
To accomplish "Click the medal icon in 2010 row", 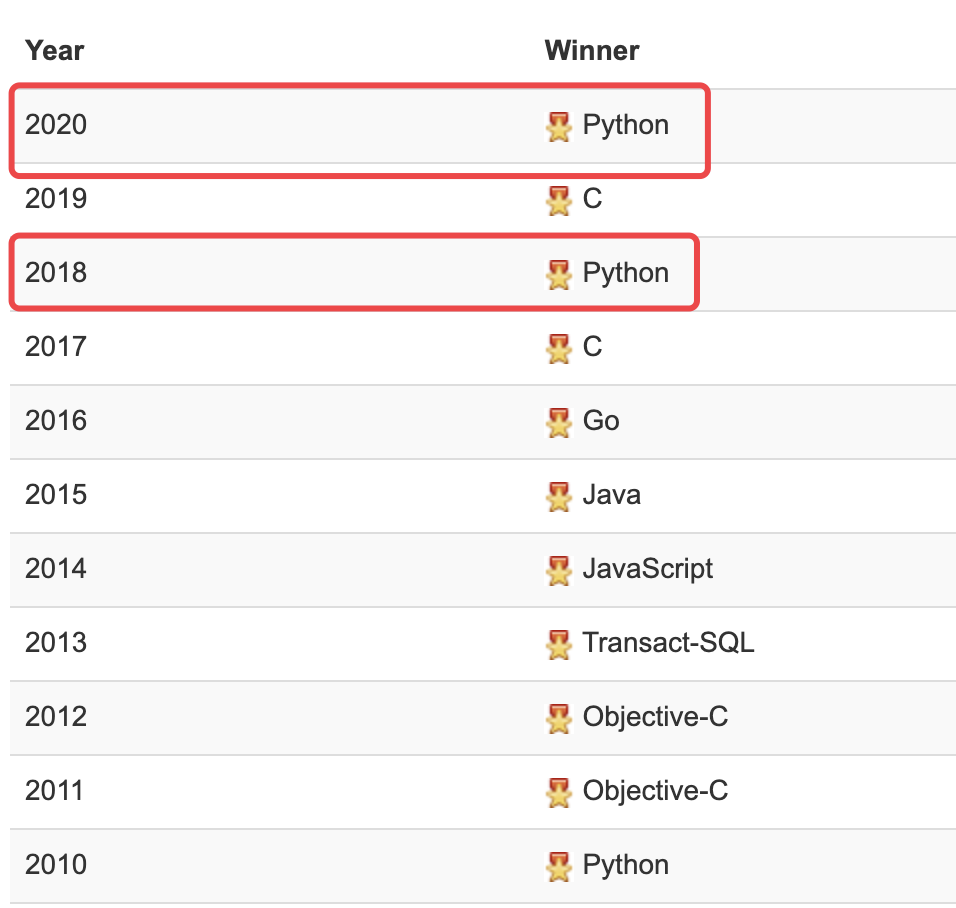I will click(558, 867).
